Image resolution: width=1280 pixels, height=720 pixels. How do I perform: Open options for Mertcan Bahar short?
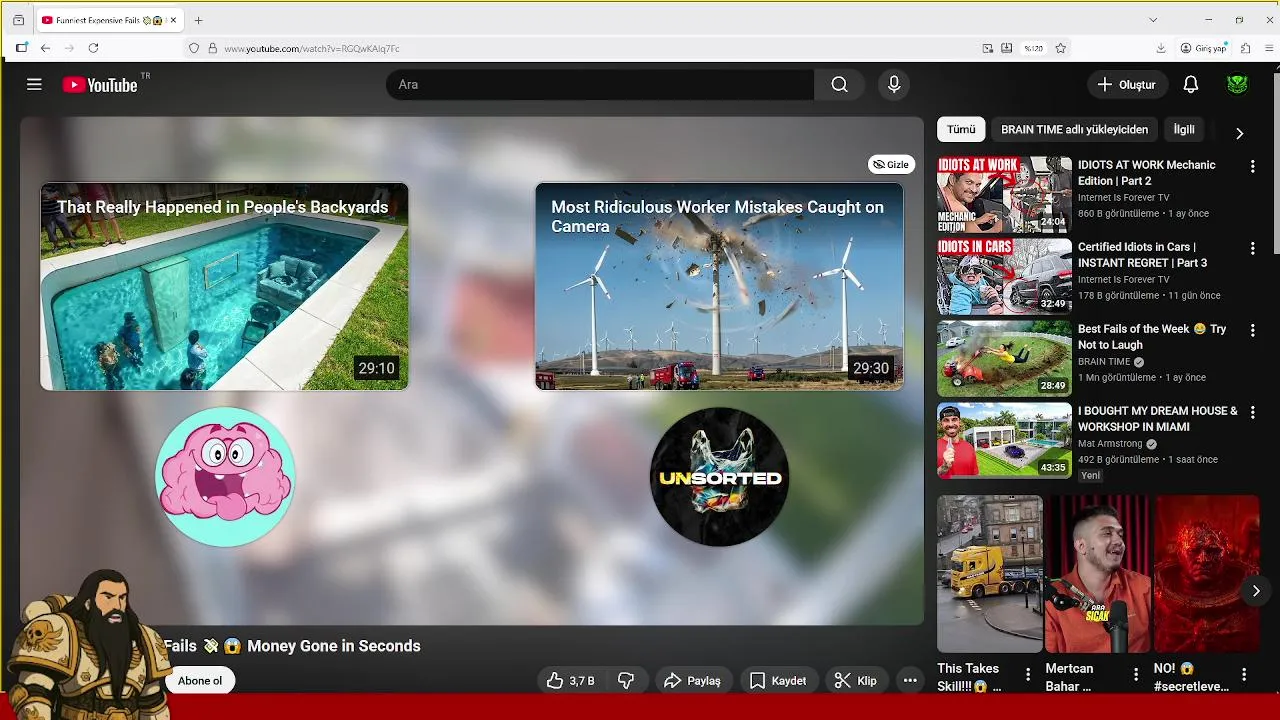coord(1135,675)
